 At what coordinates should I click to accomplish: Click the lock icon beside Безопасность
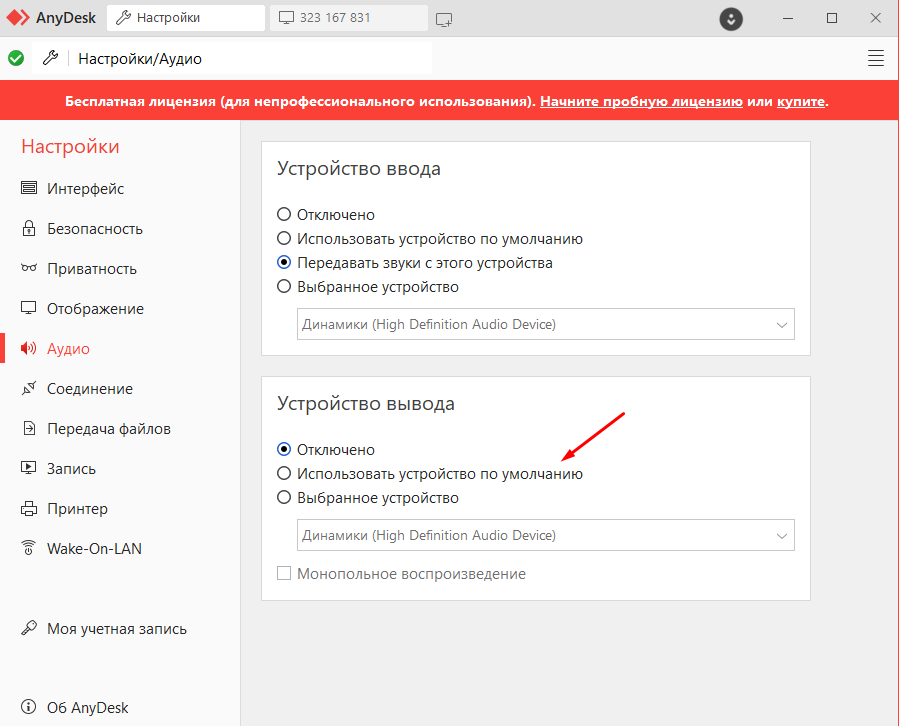click(29, 228)
